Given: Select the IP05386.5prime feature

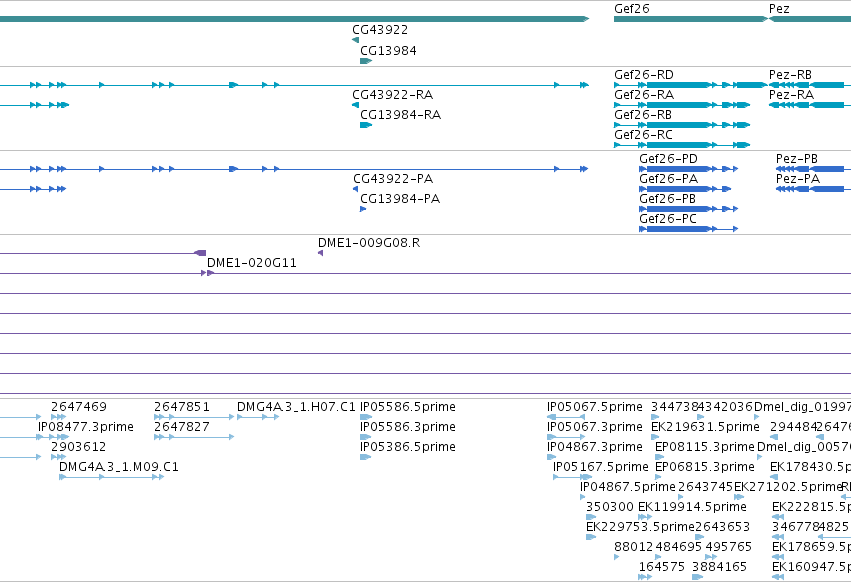Looking at the screenshot, I should (365, 457).
